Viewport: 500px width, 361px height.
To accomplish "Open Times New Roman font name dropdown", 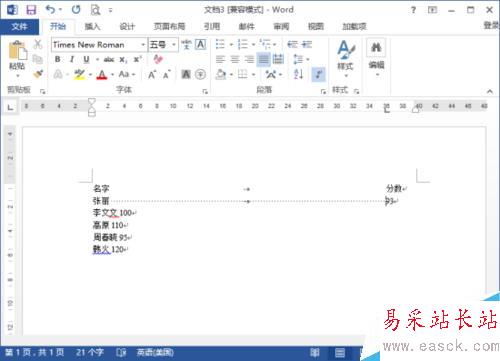I will 143,44.
